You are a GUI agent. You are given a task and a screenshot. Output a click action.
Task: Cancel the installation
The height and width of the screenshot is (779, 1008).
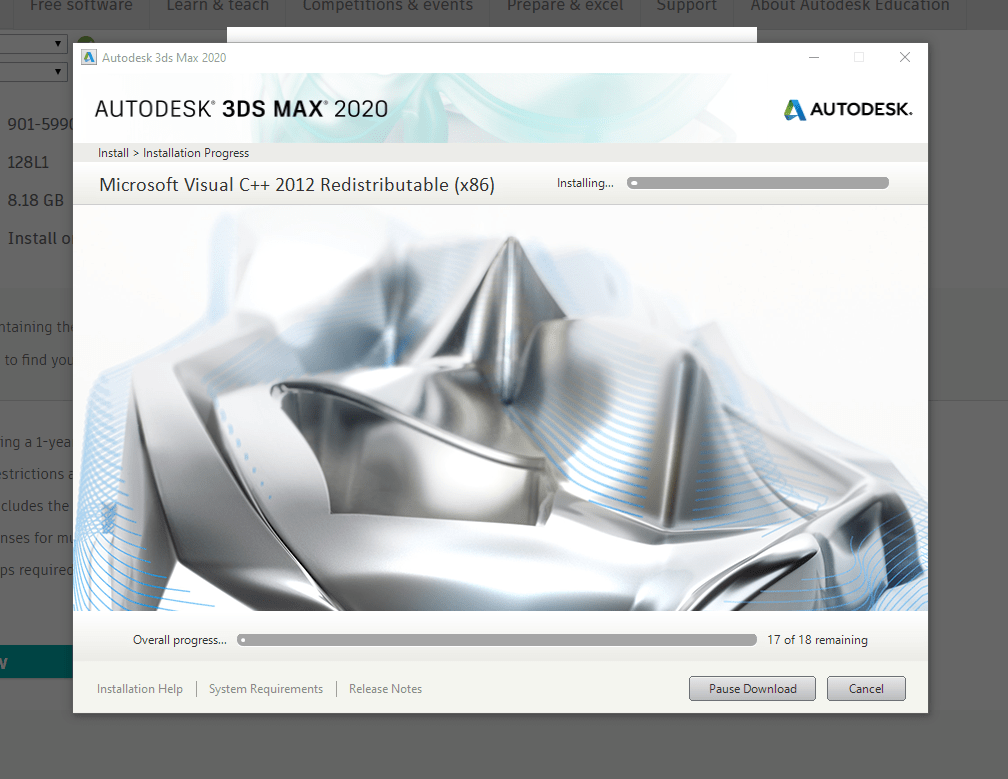(x=866, y=688)
